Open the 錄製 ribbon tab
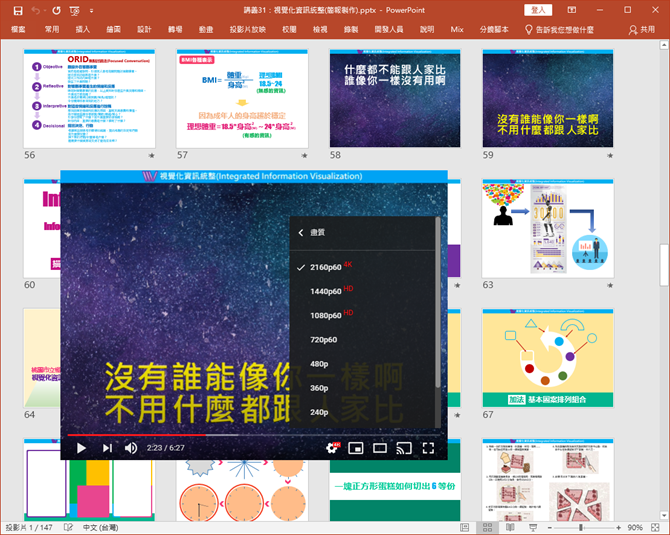The image size is (670, 535). click(351, 29)
